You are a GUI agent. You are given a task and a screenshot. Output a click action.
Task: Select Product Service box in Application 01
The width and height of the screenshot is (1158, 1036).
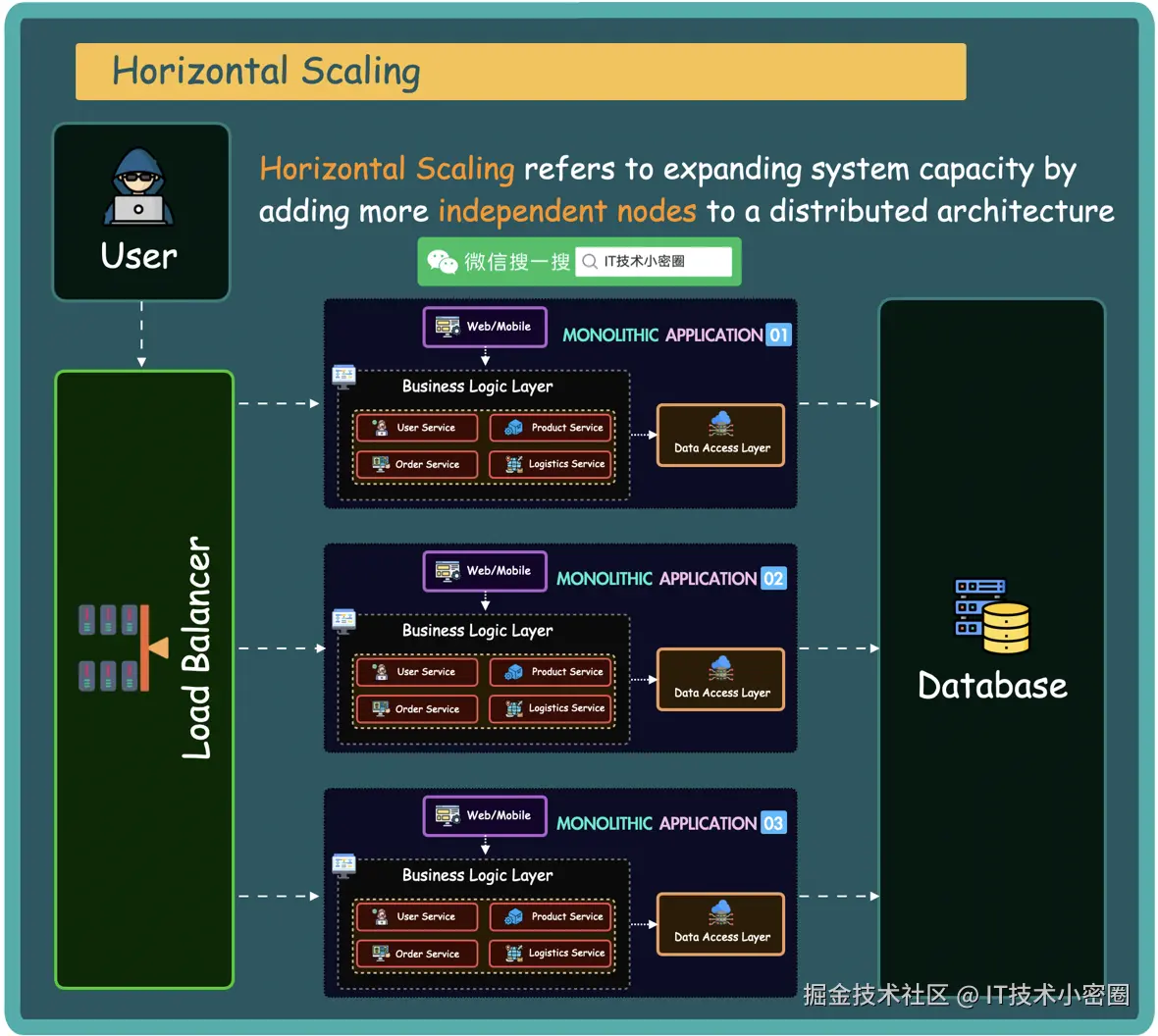pyautogui.click(x=552, y=428)
